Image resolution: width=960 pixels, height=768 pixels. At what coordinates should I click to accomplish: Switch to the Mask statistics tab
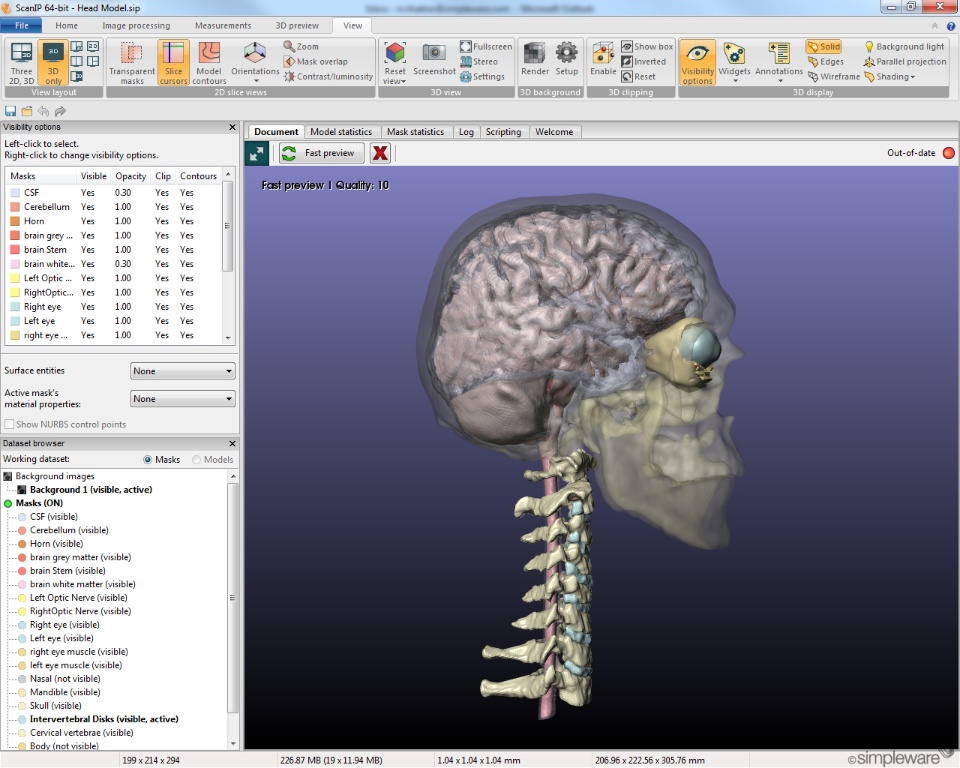(x=415, y=132)
